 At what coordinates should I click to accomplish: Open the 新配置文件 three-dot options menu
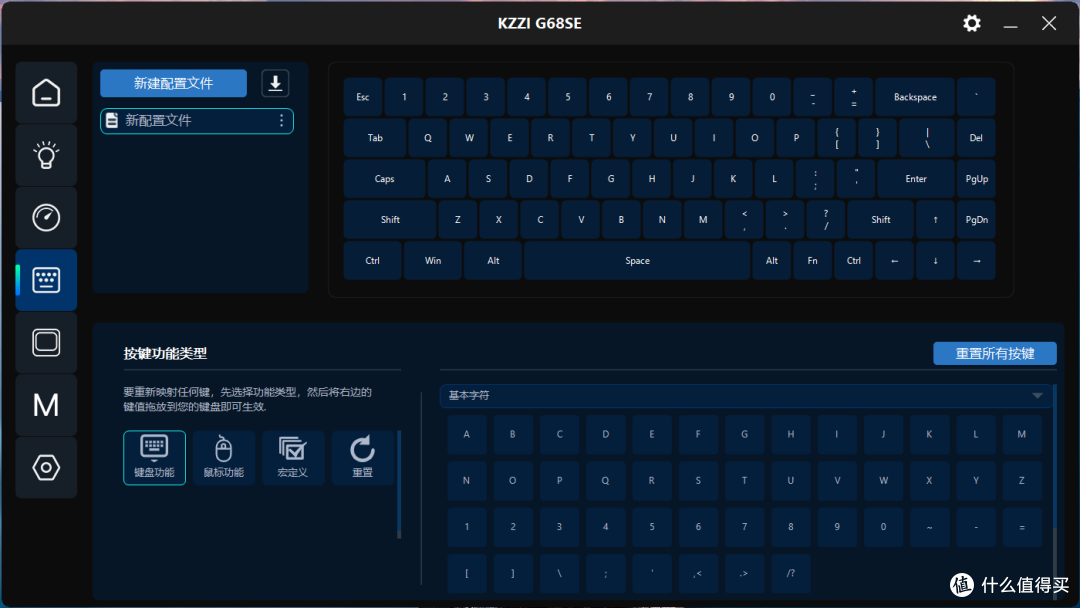[x=281, y=121]
